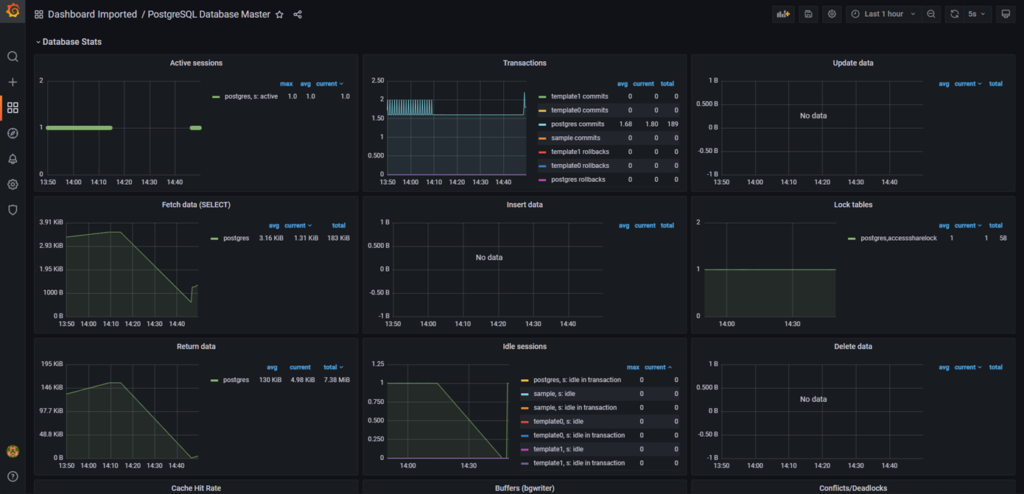Click the zoom out time range icon
The image size is (1024, 494).
tap(931, 15)
